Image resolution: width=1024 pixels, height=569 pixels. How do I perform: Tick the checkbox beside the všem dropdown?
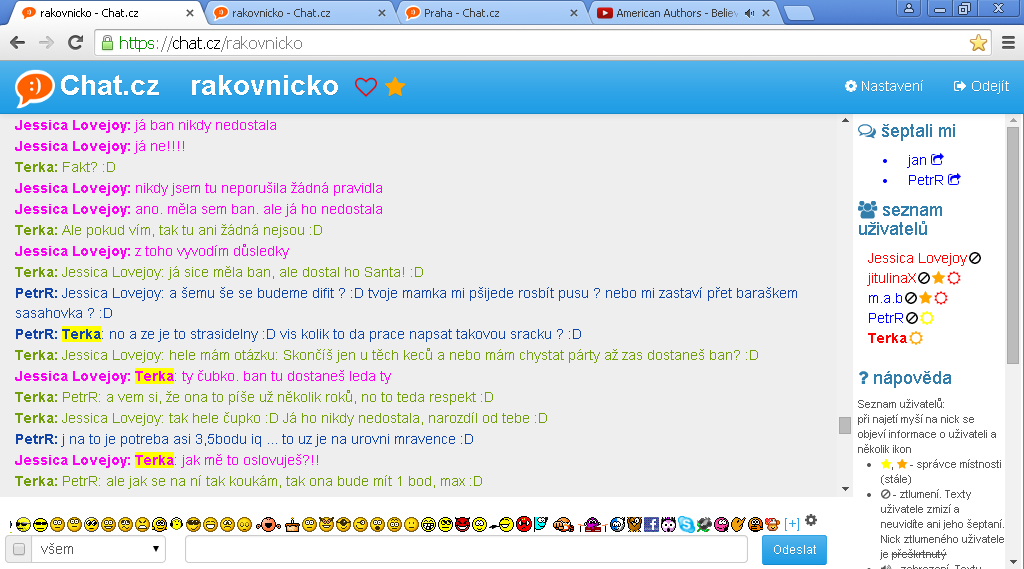(19, 549)
